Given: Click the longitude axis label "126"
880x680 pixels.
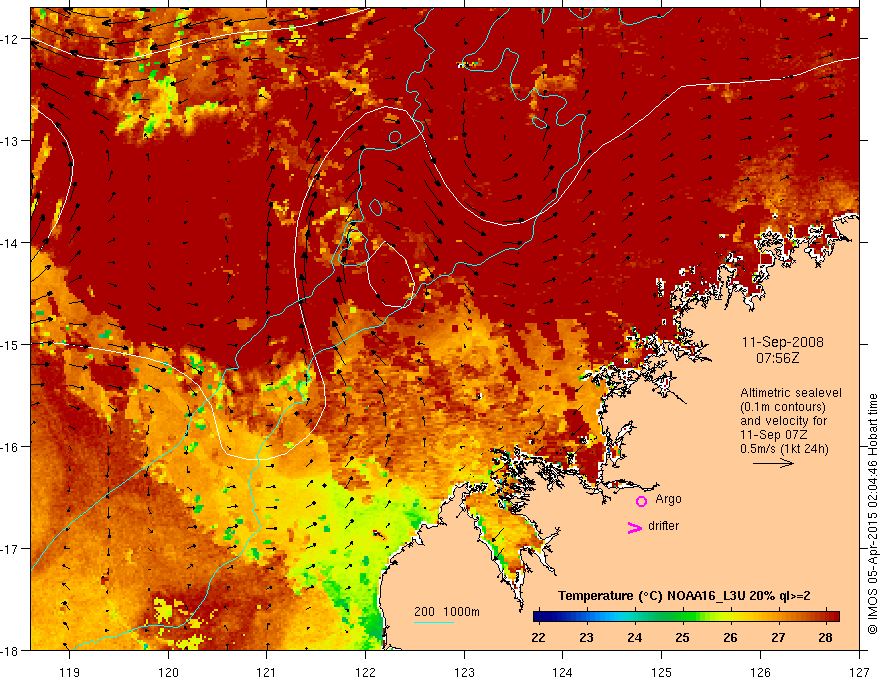Looking at the screenshot, I should [x=760, y=672].
